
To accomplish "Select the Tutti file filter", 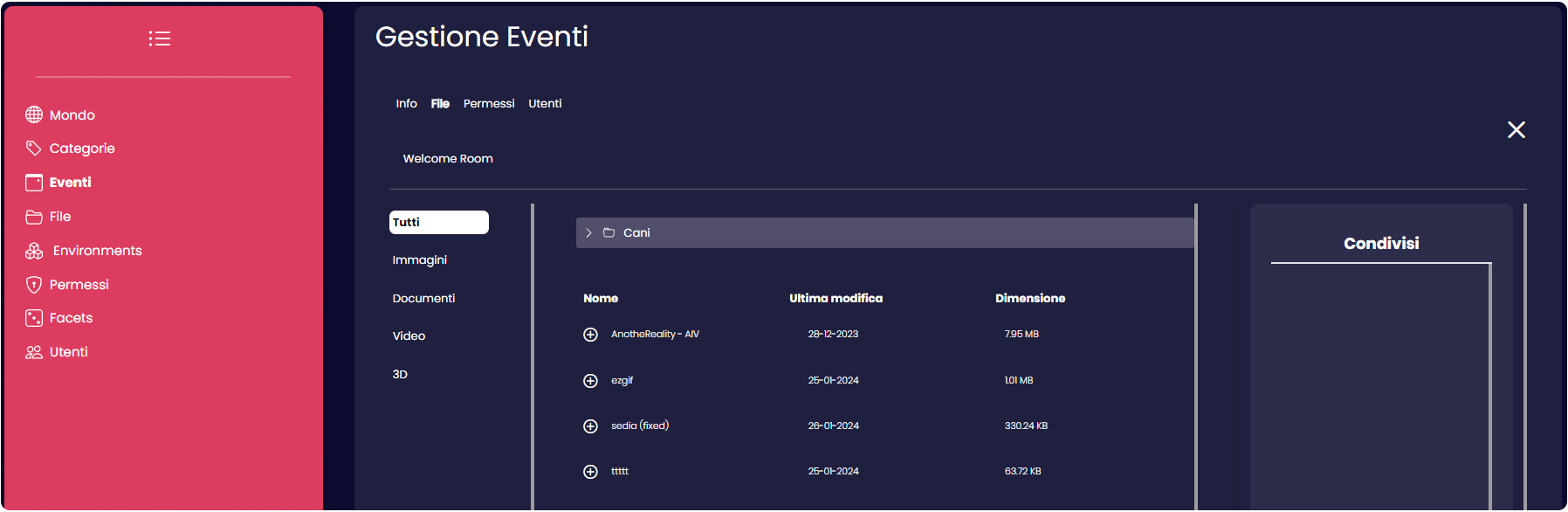I will (439, 222).
